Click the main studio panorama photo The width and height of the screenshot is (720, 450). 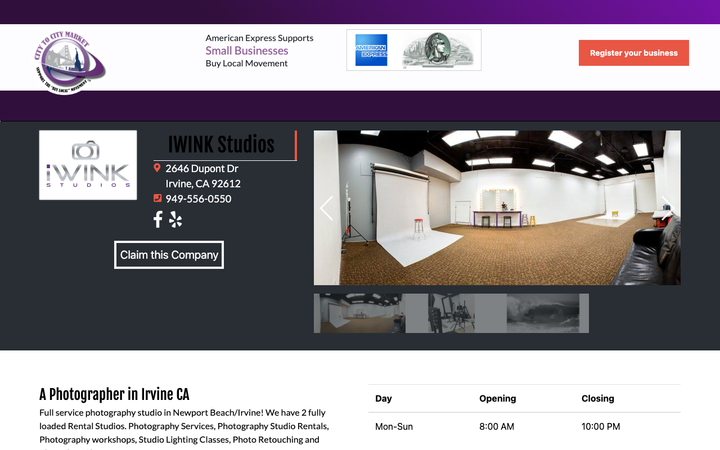click(497, 208)
